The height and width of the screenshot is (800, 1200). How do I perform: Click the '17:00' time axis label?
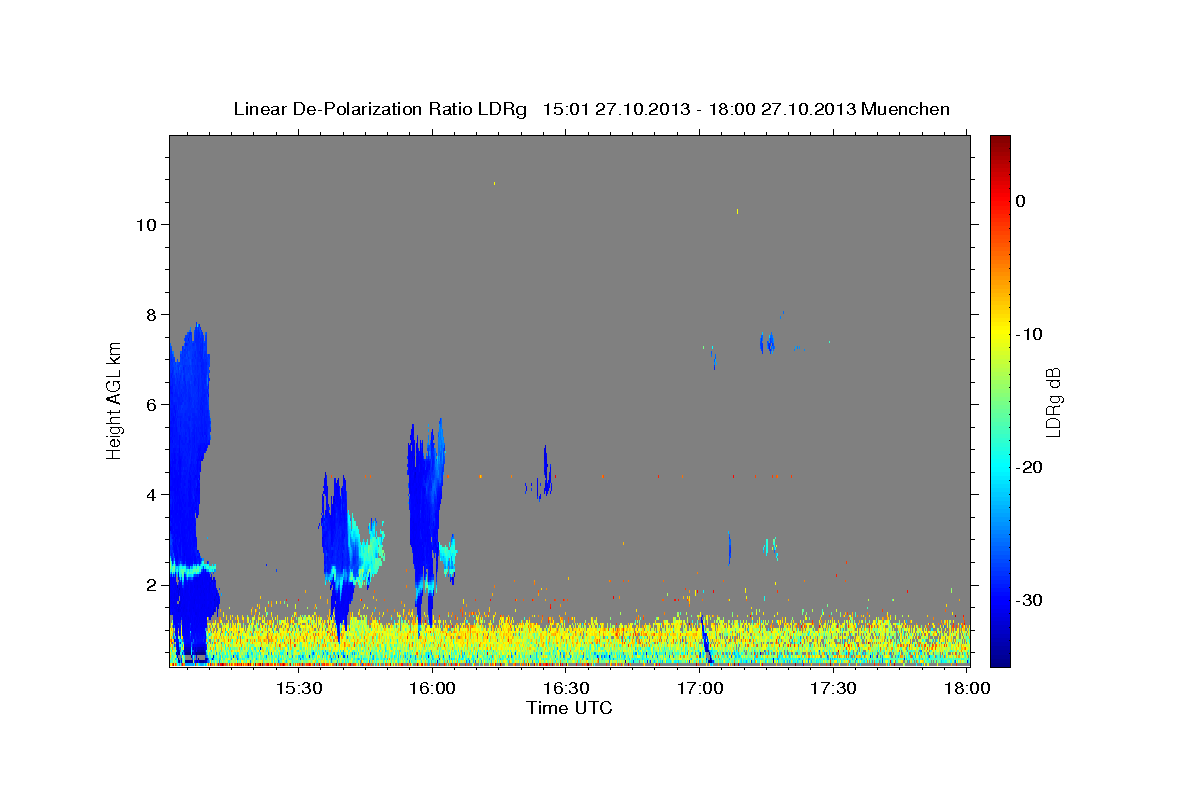coord(700,688)
